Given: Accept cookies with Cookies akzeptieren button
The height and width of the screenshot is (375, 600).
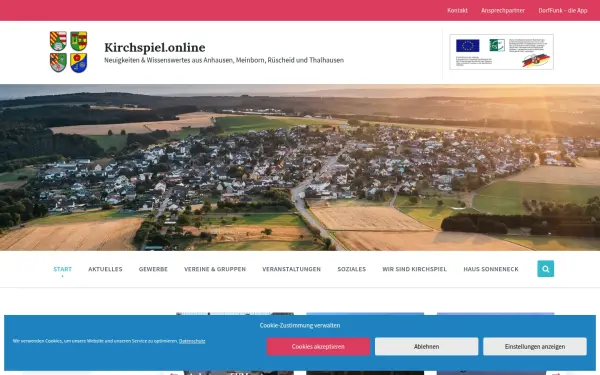Looking at the screenshot, I should point(318,346).
